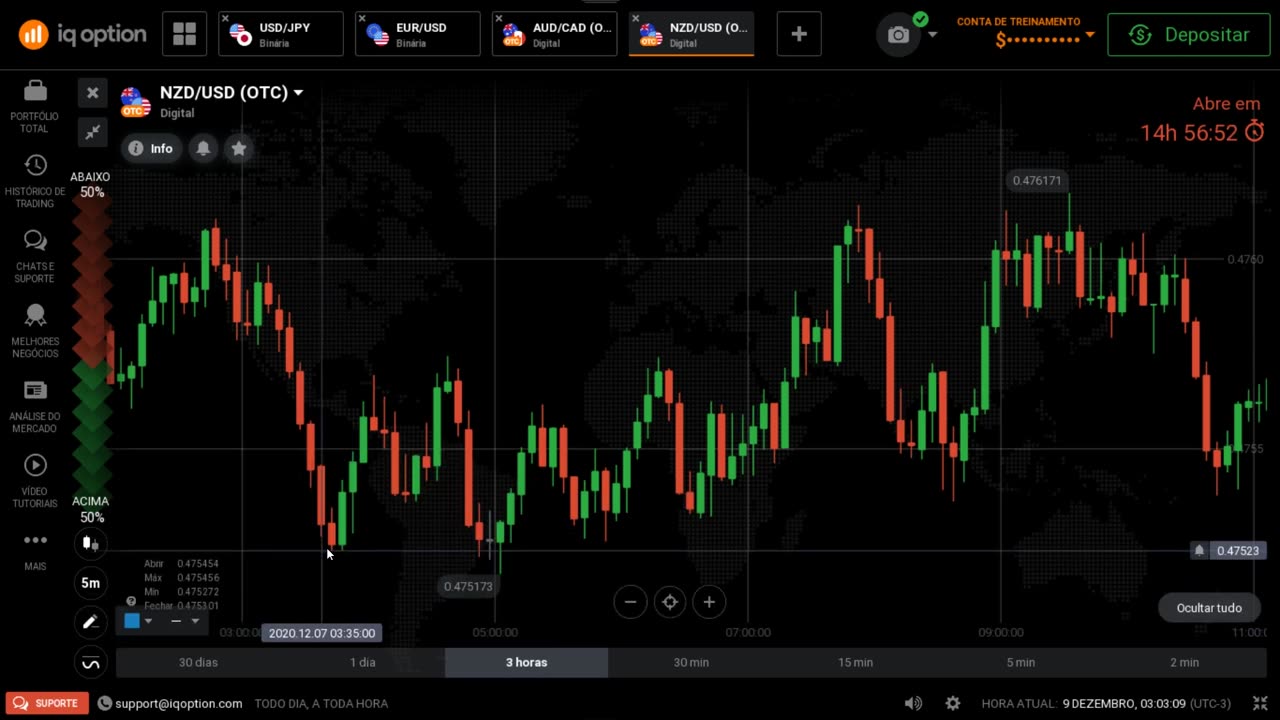The width and height of the screenshot is (1280, 720).
Task: Select the 15 min timeframe
Action: click(855, 662)
